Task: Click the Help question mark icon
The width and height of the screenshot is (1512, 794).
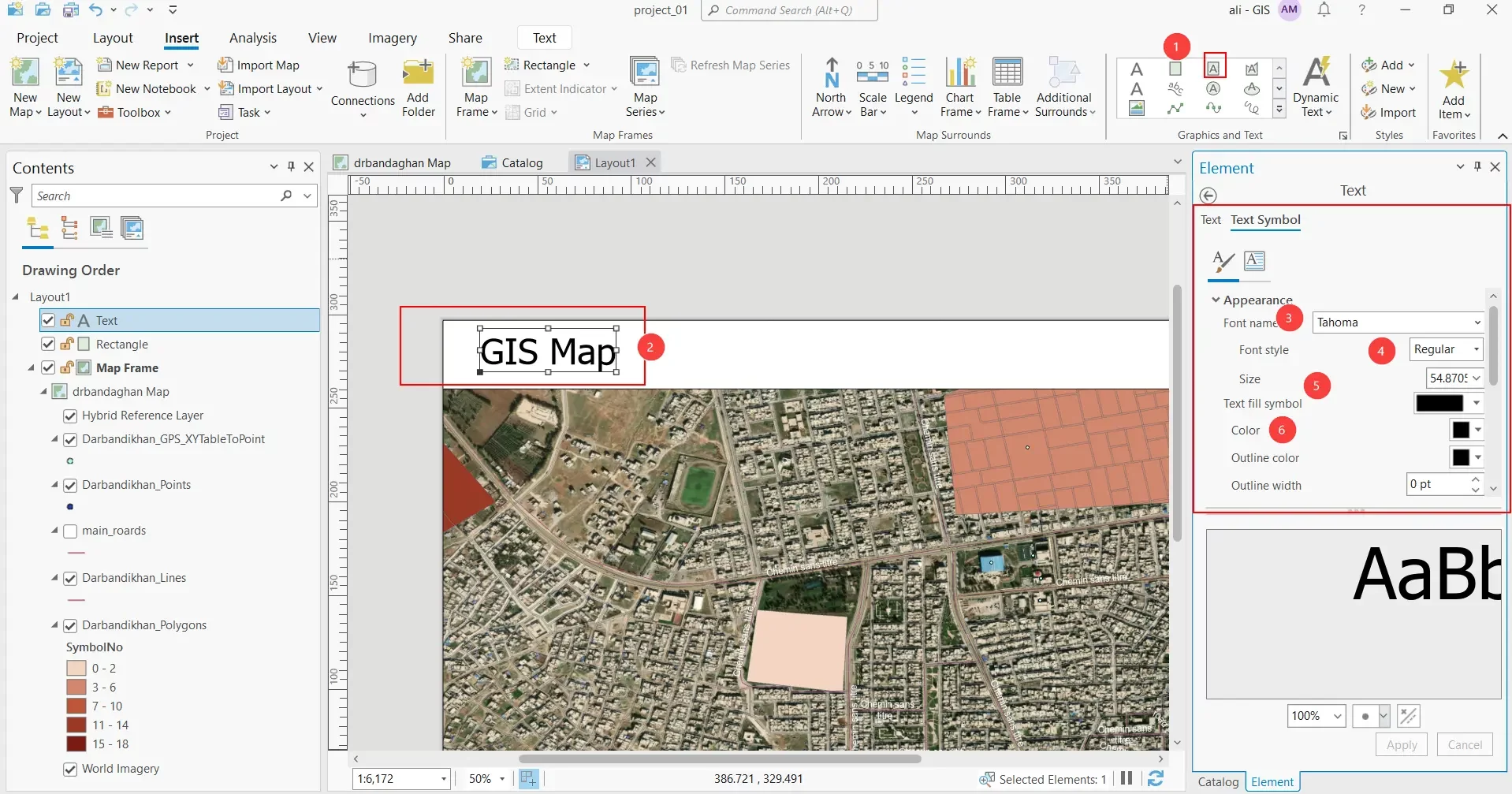Action: (1361, 10)
